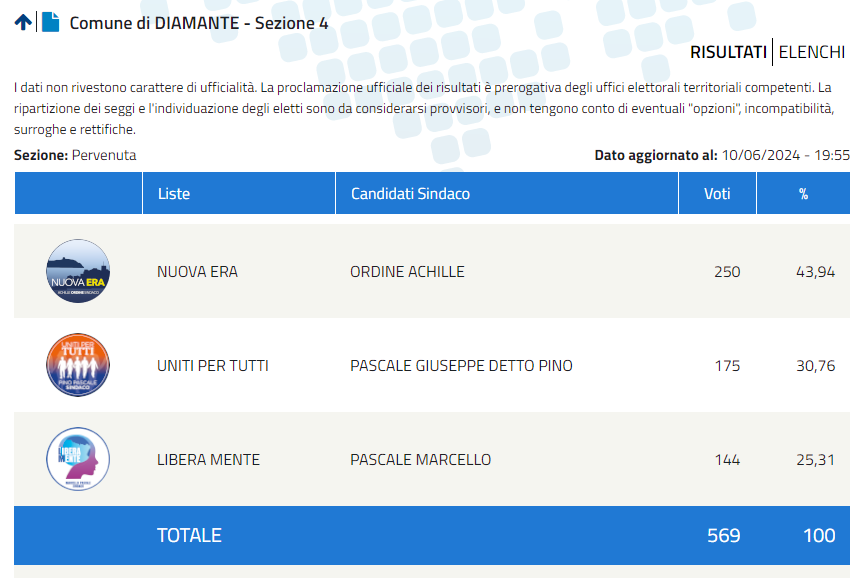This screenshot has height=578, width=867.
Task: Click the TOTALE row label
Action: click(189, 535)
